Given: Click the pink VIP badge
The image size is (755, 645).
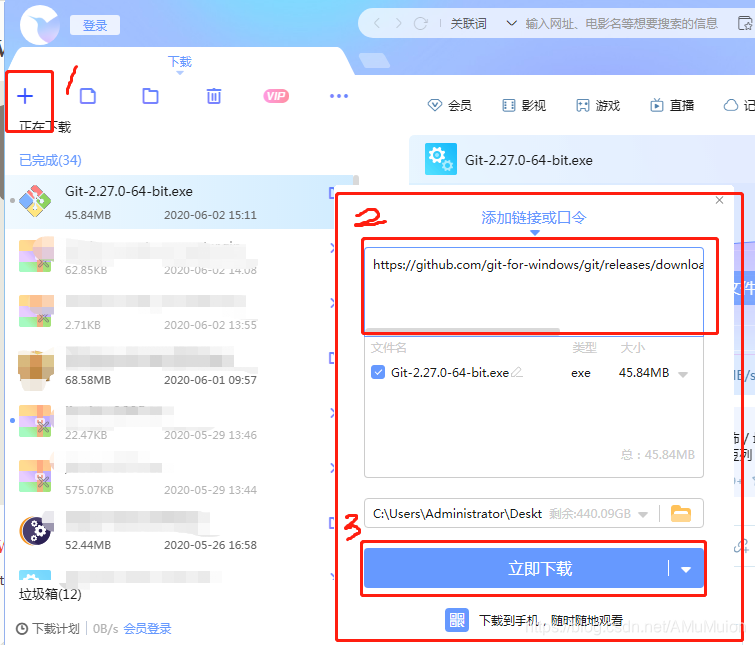Looking at the screenshot, I should (x=276, y=96).
